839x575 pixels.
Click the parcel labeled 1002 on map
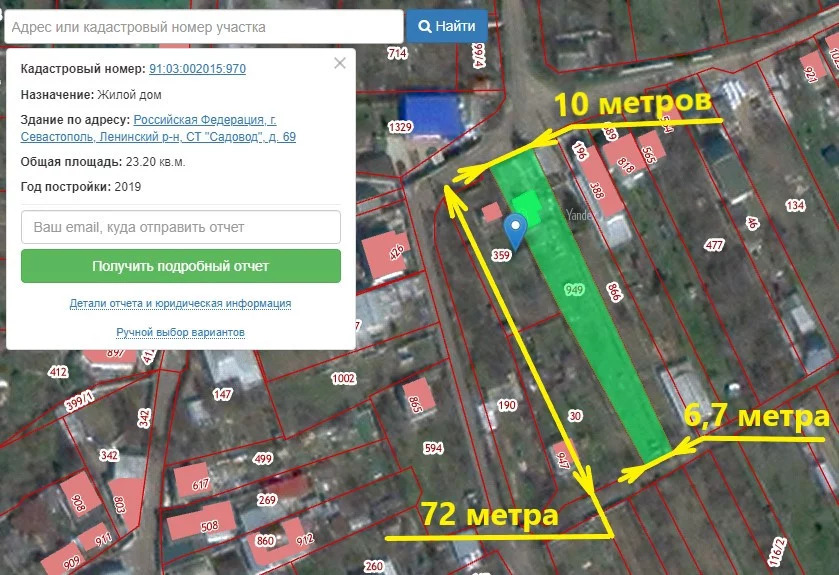(343, 378)
